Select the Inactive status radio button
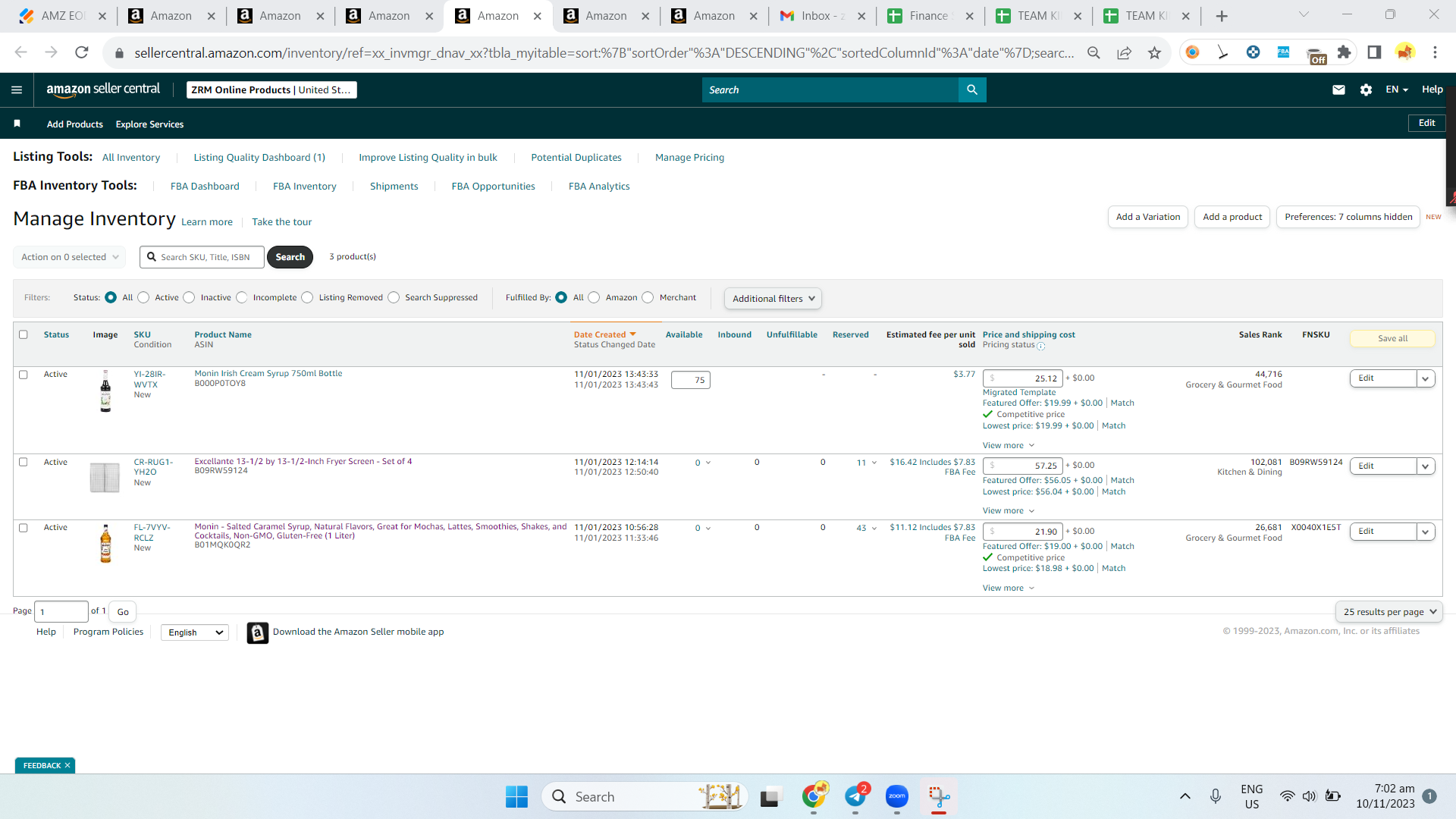This screenshot has width=1456, height=819. 189,297
